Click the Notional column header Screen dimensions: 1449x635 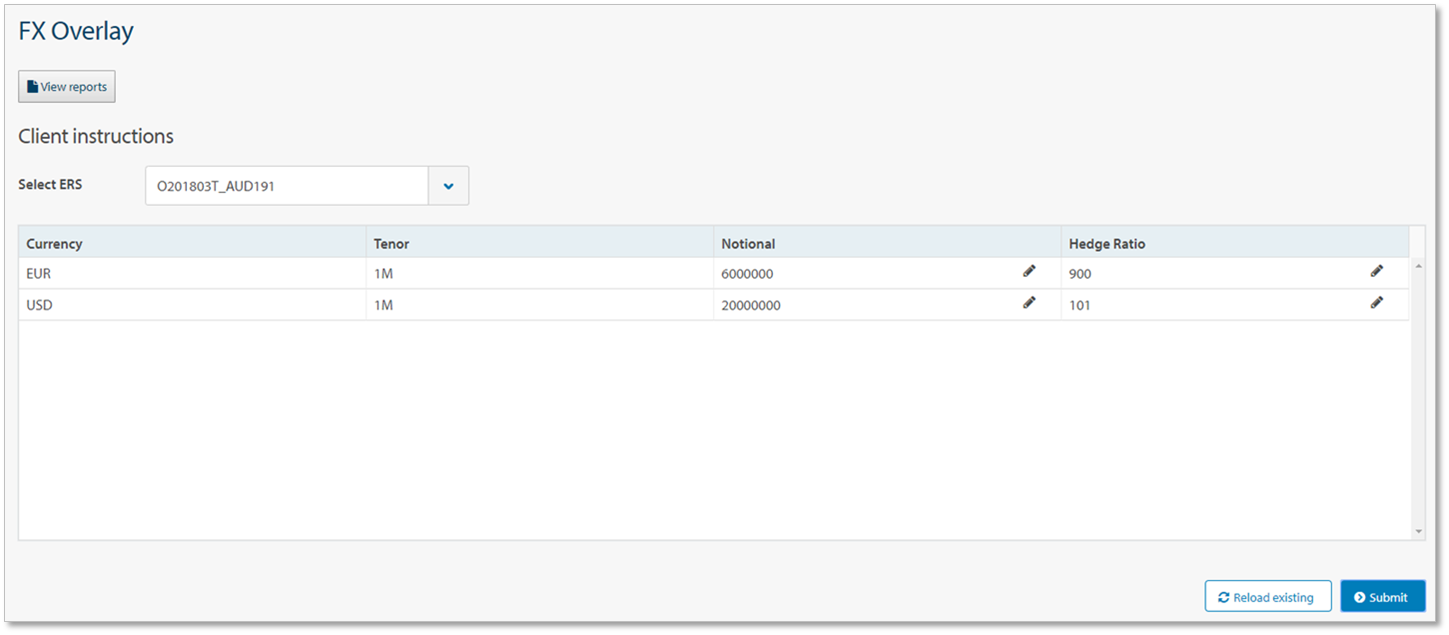tap(748, 244)
